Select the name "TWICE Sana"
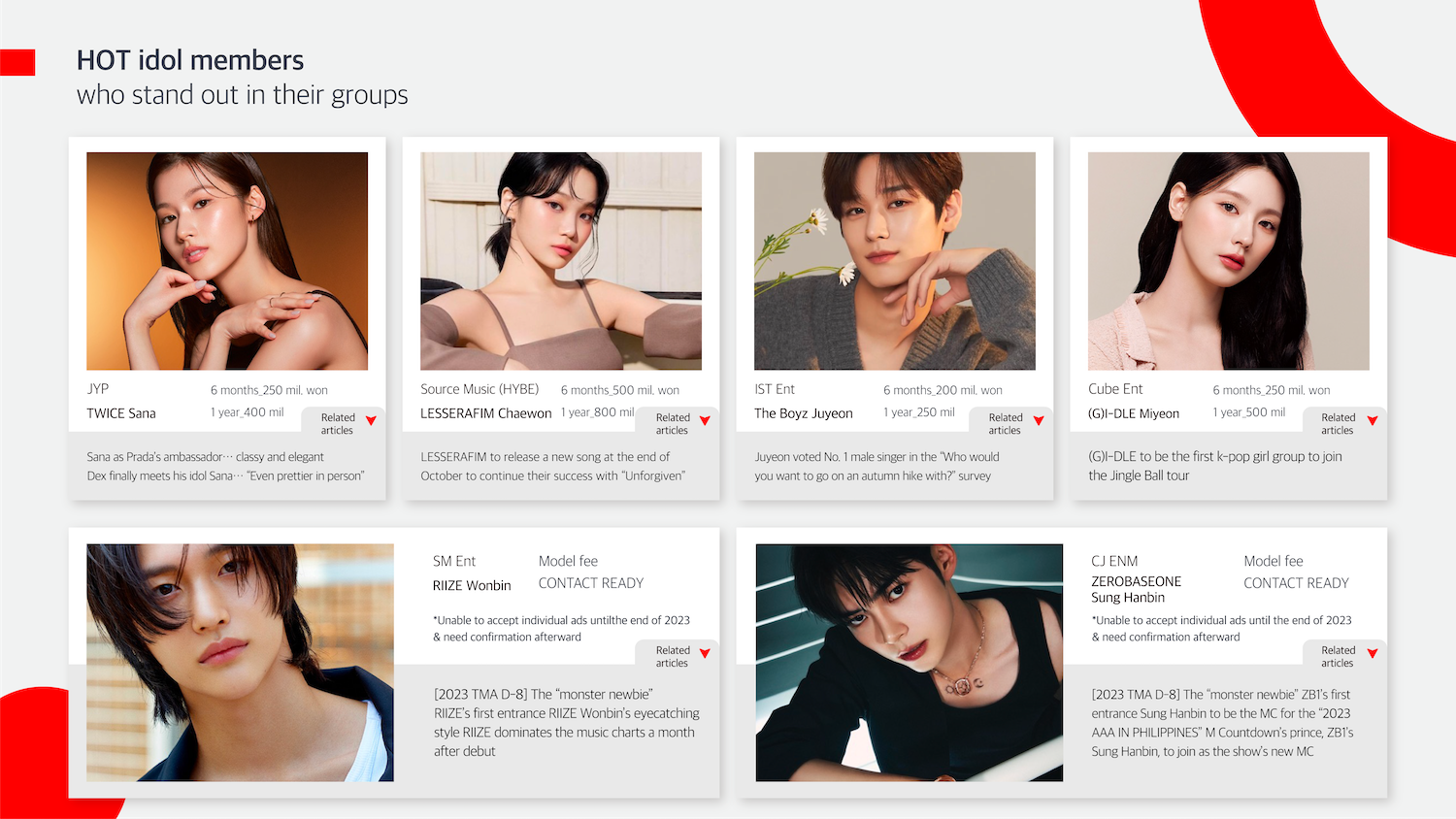The height and width of the screenshot is (819, 1456). [x=121, y=413]
